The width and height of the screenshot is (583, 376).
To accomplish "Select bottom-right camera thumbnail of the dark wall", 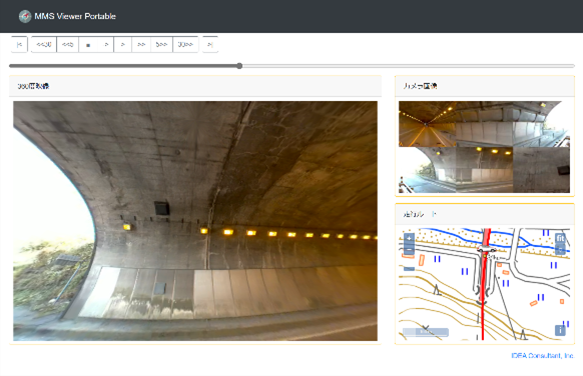I will point(541,170).
